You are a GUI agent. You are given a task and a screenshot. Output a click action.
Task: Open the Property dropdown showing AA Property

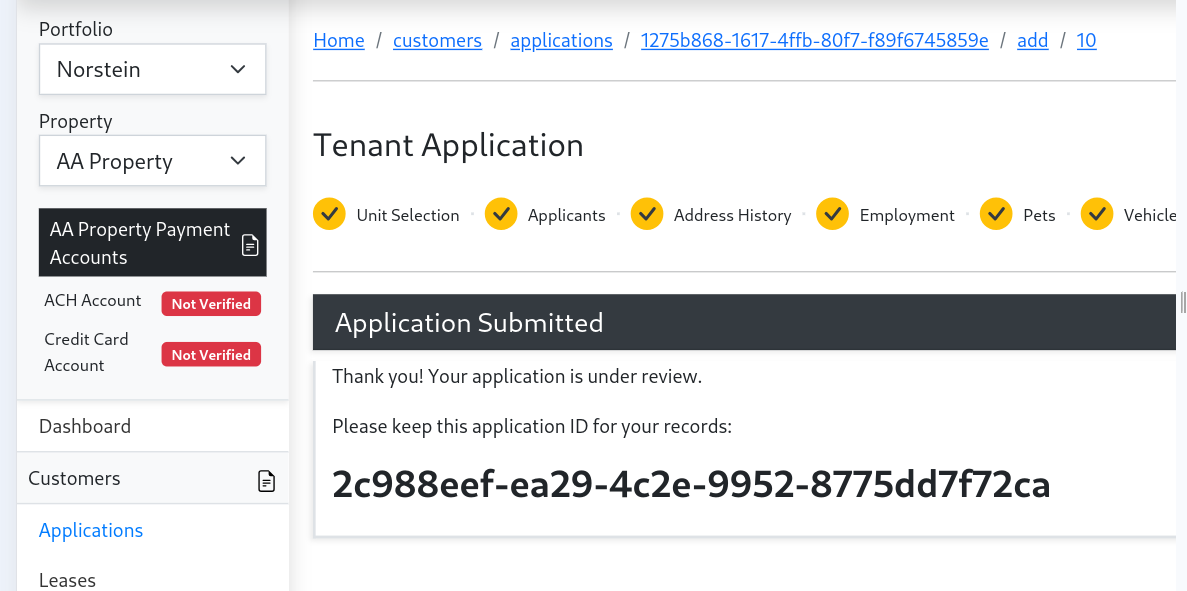coord(152,161)
